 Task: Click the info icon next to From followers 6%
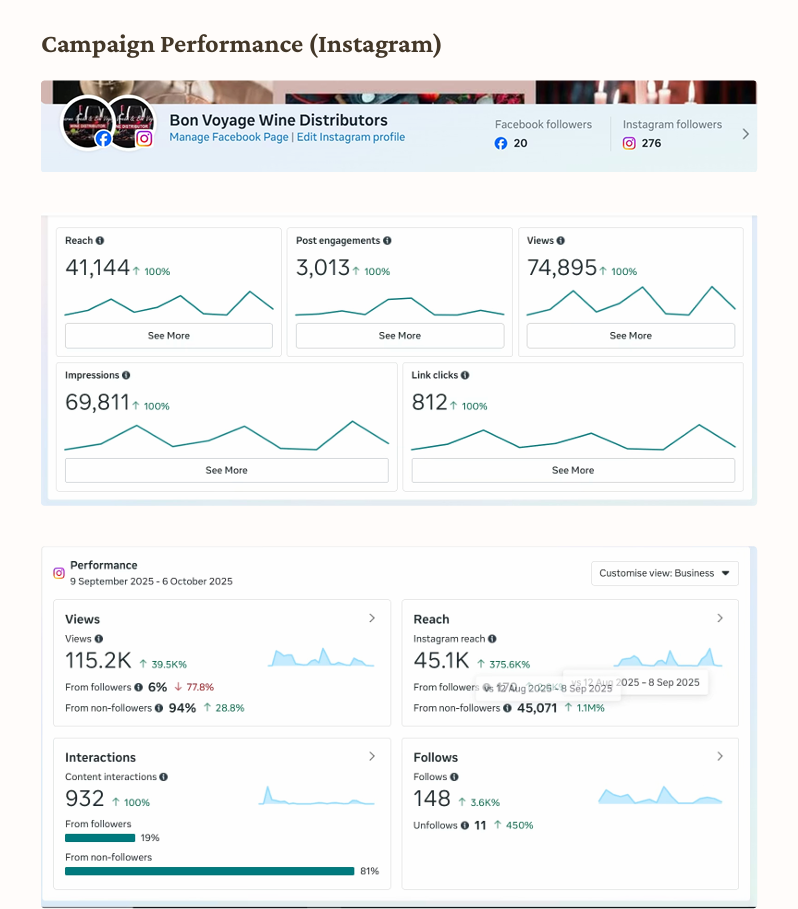[x=138, y=688]
